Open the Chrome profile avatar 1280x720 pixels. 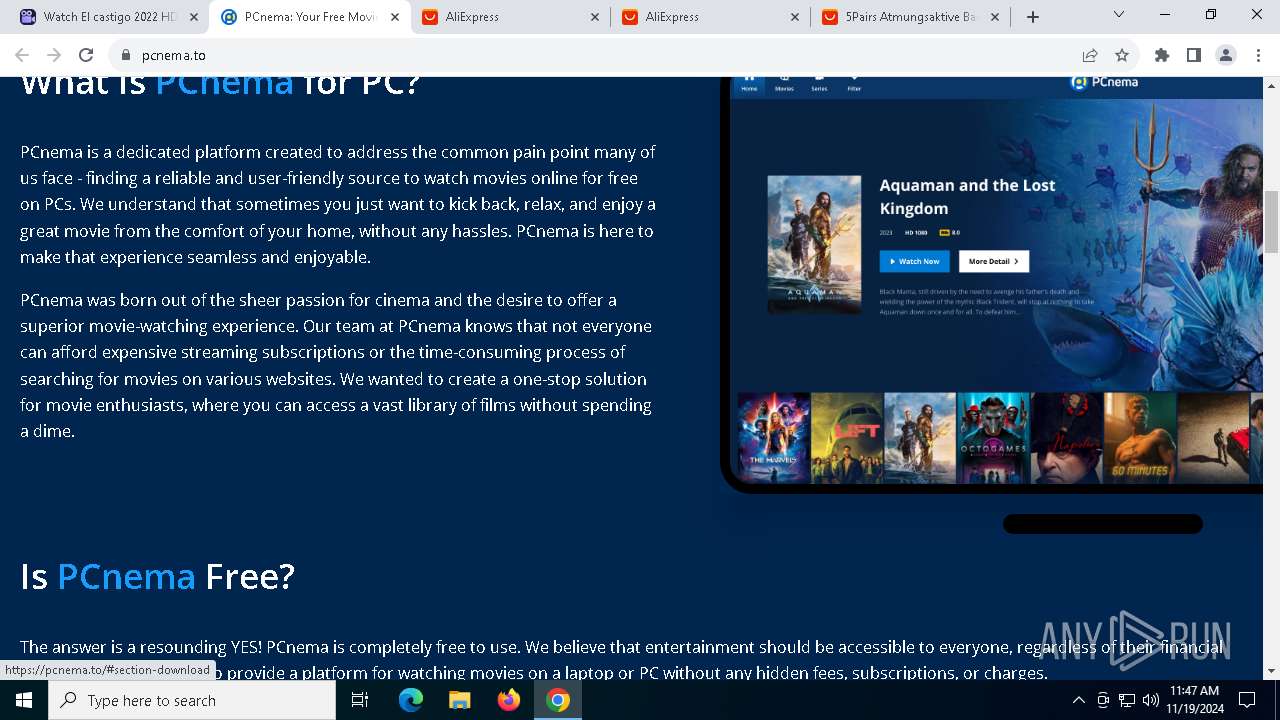point(1226,55)
